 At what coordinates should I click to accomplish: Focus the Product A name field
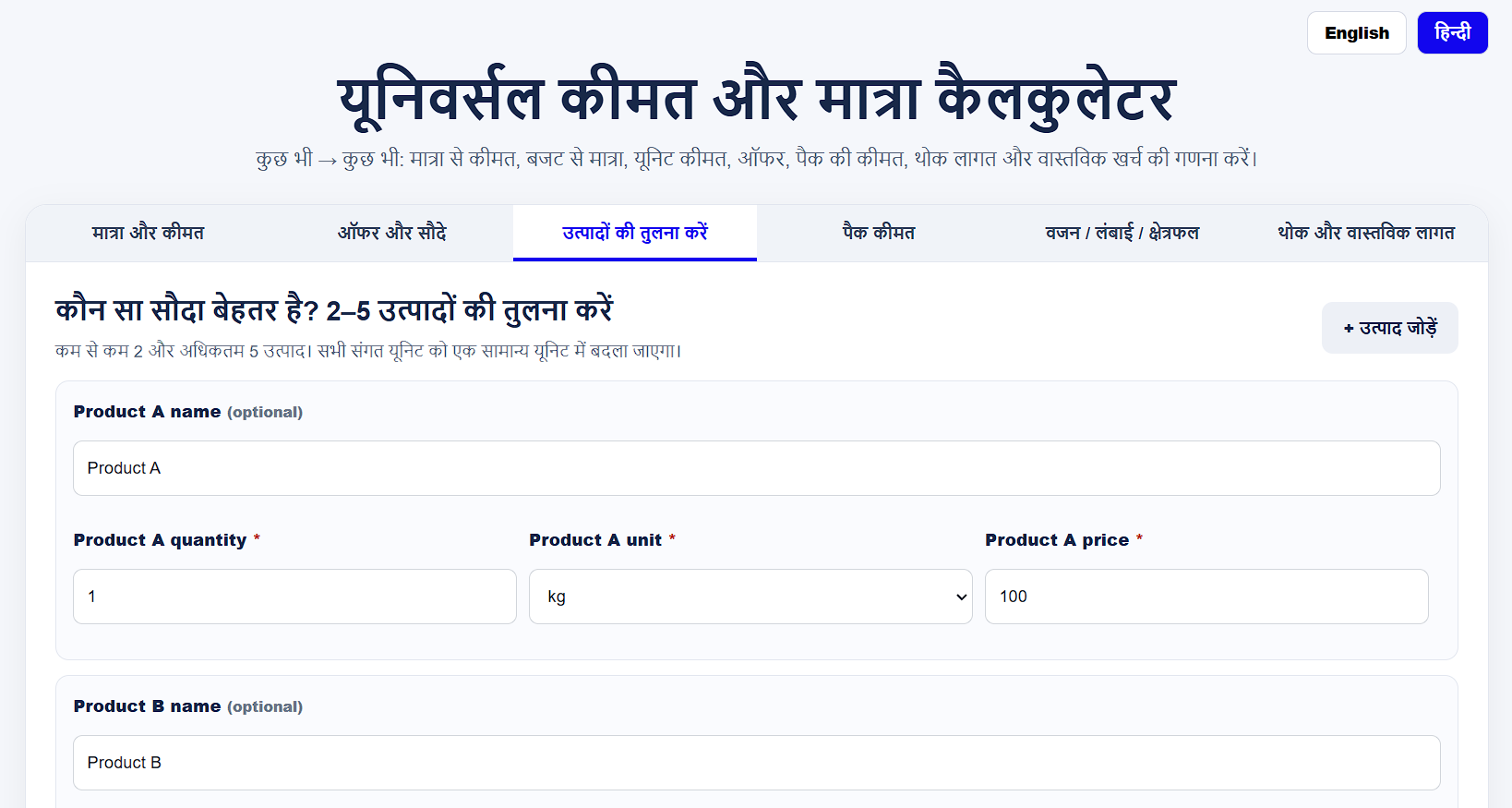pos(756,468)
